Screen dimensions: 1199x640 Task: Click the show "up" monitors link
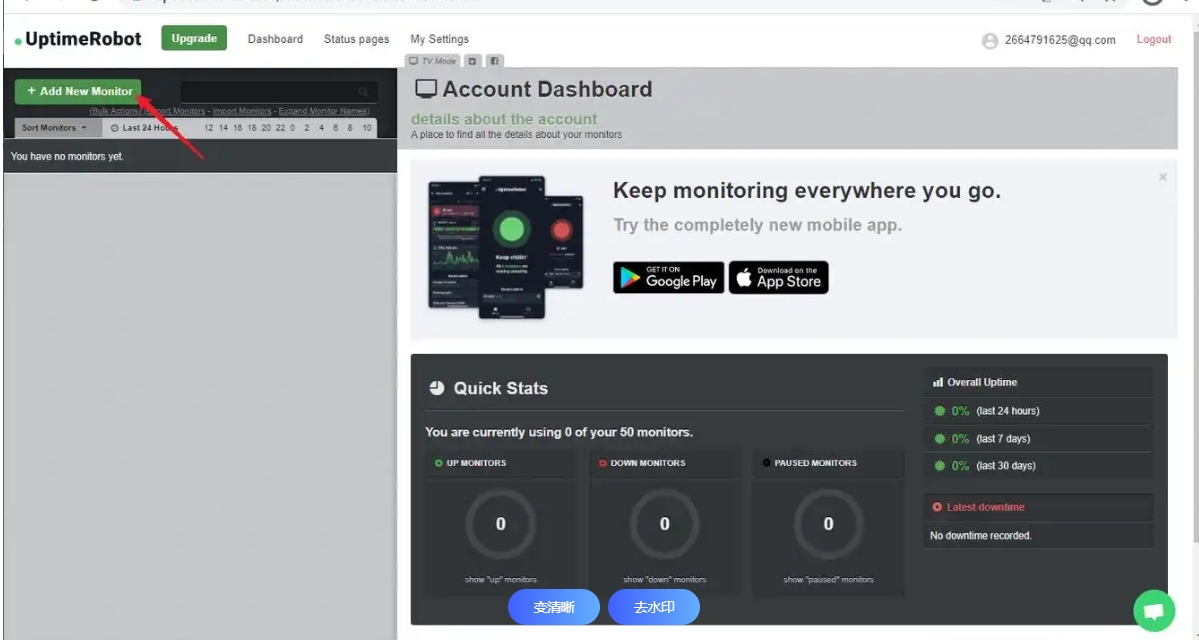click(x=501, y=580)
